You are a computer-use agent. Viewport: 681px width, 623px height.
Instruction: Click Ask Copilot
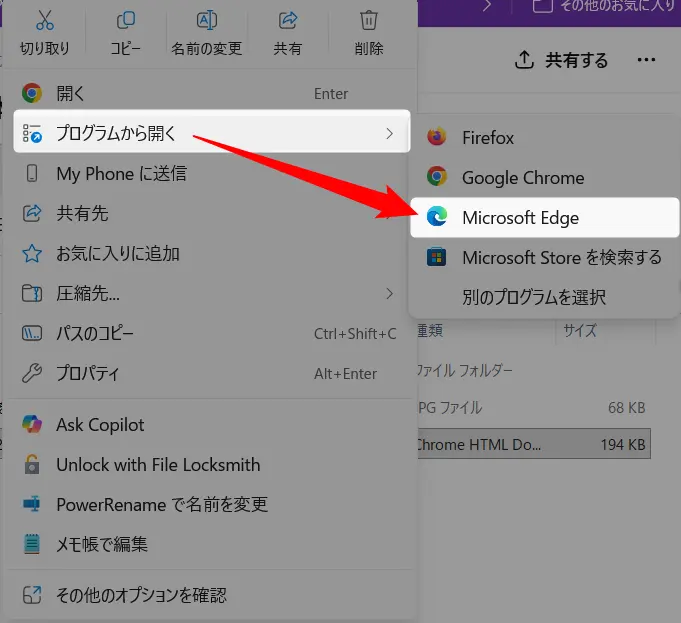click(x=100, y=425)
